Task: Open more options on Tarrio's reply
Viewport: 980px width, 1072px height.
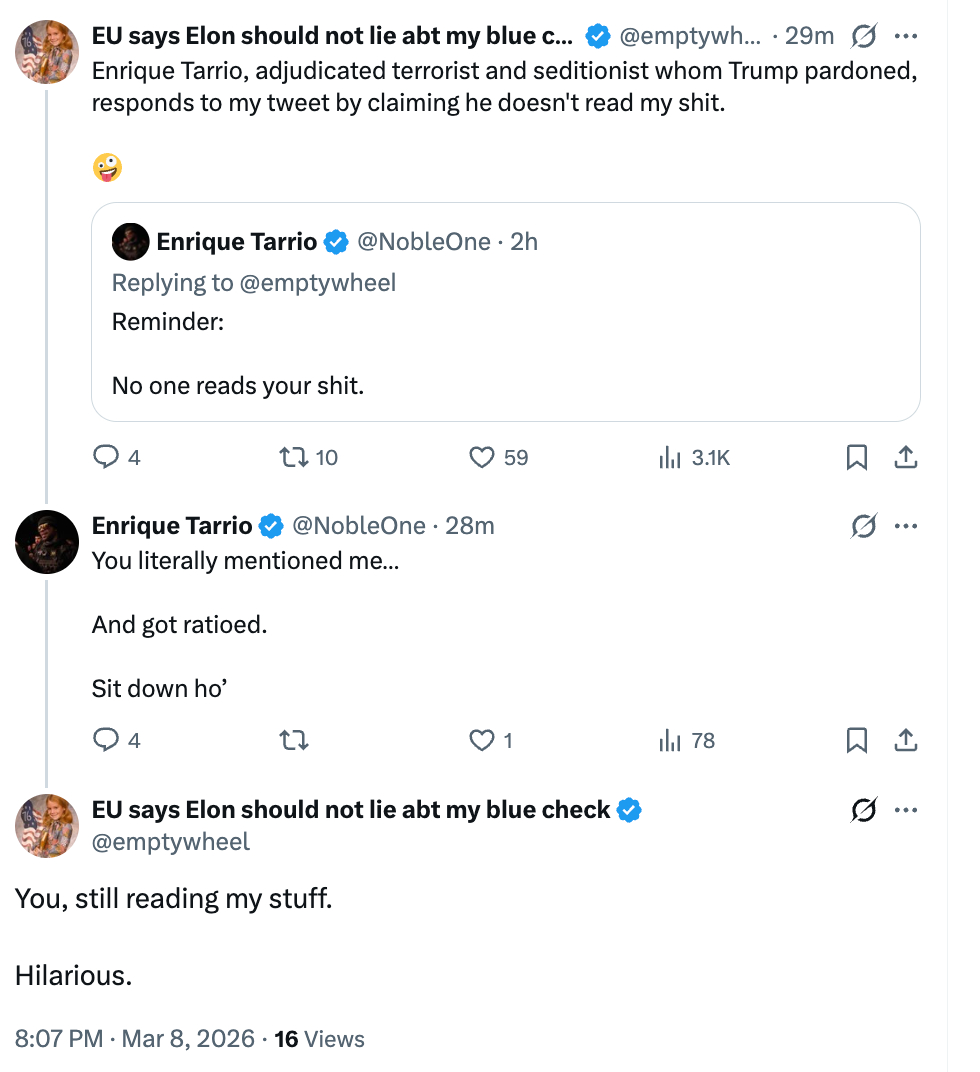Action: pos(906,526)
